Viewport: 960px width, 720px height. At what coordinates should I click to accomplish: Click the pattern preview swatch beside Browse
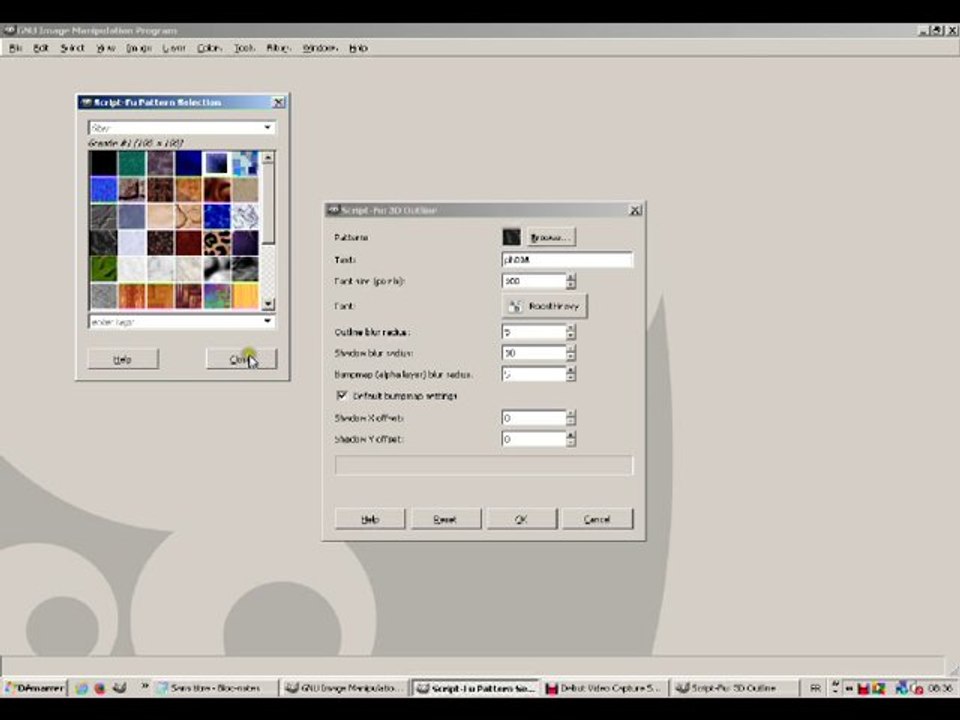pyautogui.click(x=511, y=237)
